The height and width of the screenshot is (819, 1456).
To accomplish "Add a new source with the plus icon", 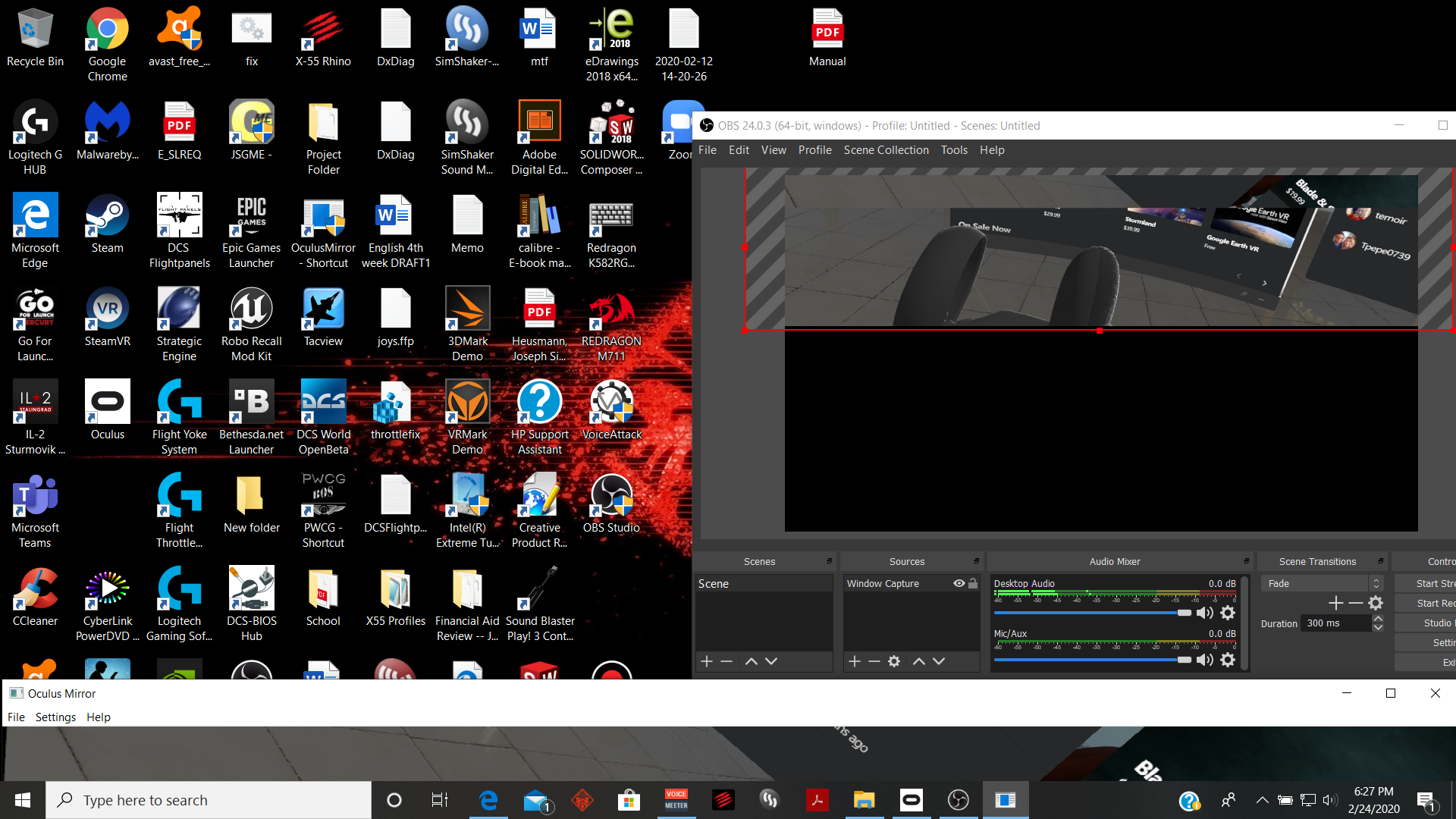I will [854, 661].
